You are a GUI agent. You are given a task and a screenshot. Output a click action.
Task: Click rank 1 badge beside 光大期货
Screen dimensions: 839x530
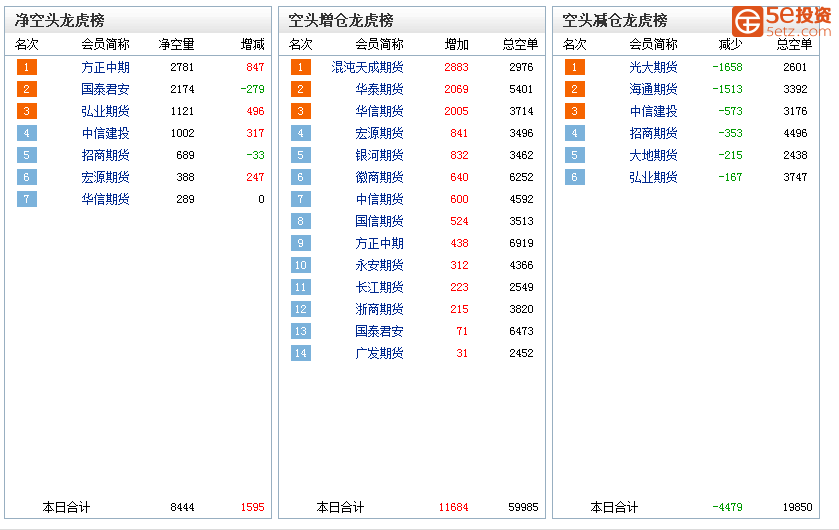point(575,67)
